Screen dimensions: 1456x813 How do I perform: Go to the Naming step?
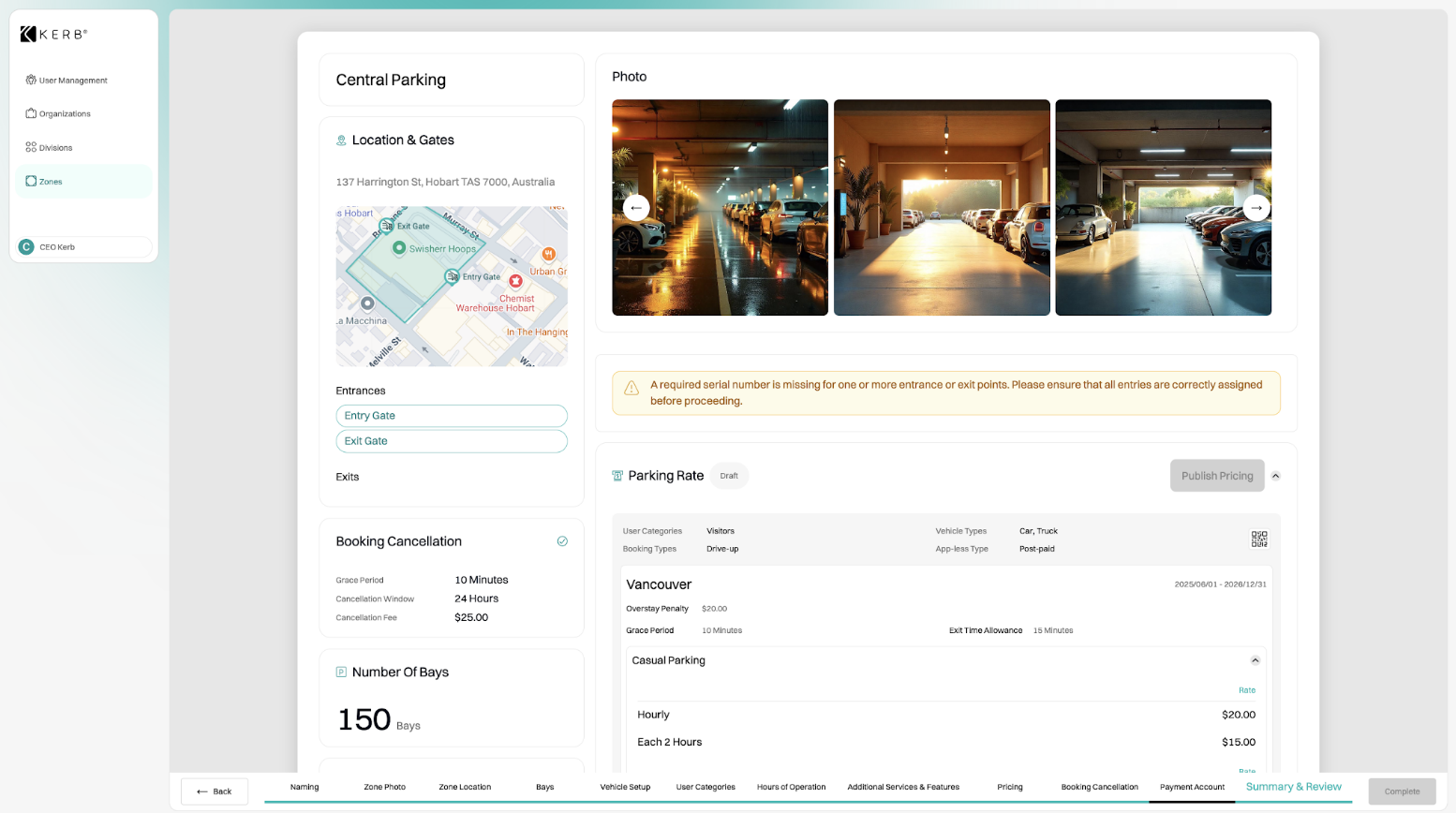(305, 787)
